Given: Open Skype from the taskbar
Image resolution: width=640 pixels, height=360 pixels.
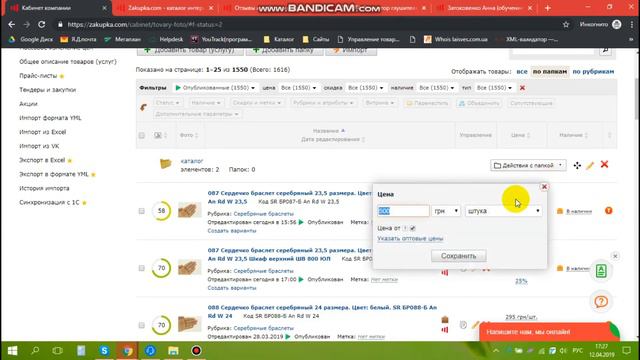Looking at the screenshot, I should [x=104, y=351].
